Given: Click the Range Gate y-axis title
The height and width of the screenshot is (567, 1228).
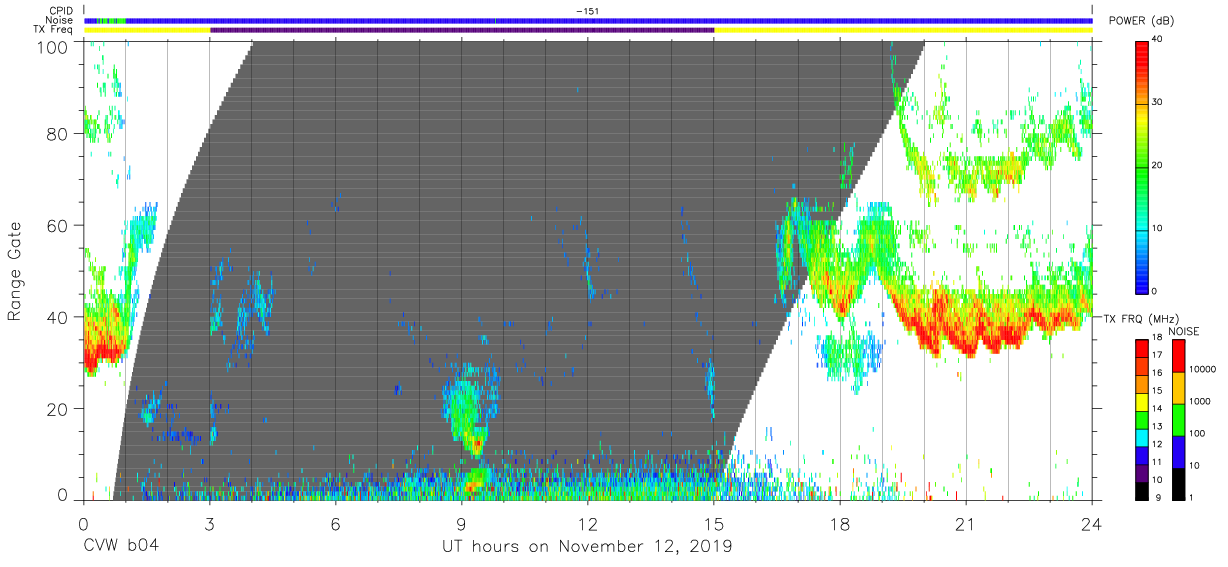Looking at the screenshot, I should (15, 271).
